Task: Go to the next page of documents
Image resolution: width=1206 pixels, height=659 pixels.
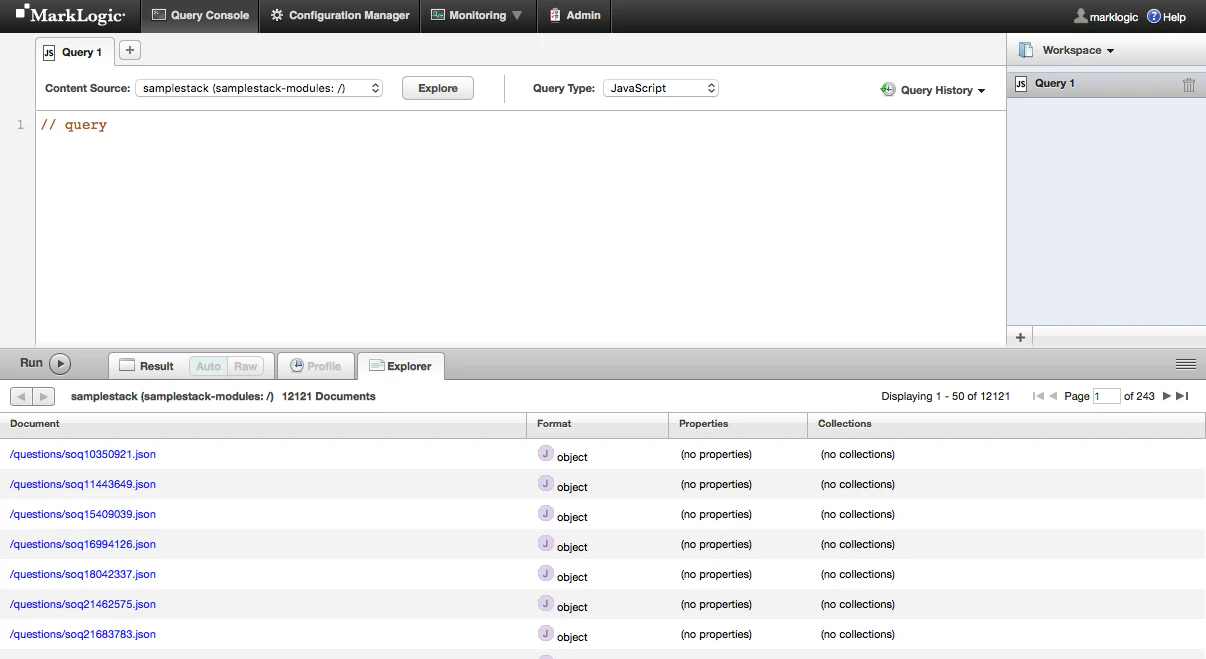Action: pyautogui.click(x=1167, y=396)
